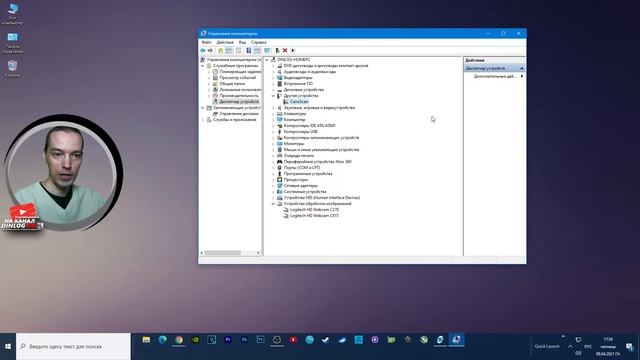Click the blue Help toolbar icon
640x360 pixels.
click(249, 50)
